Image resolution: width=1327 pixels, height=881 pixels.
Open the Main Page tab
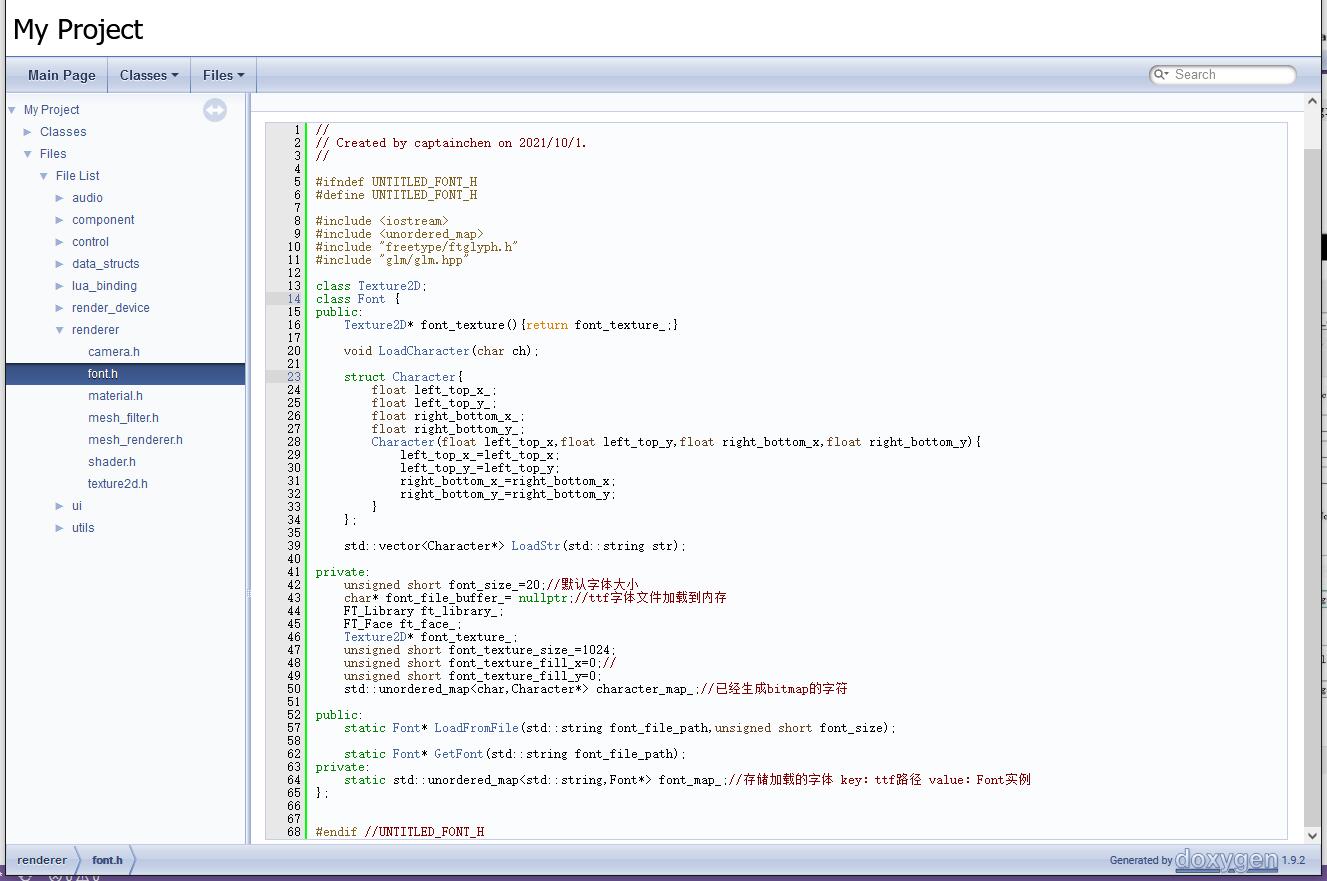pos(62,75)
